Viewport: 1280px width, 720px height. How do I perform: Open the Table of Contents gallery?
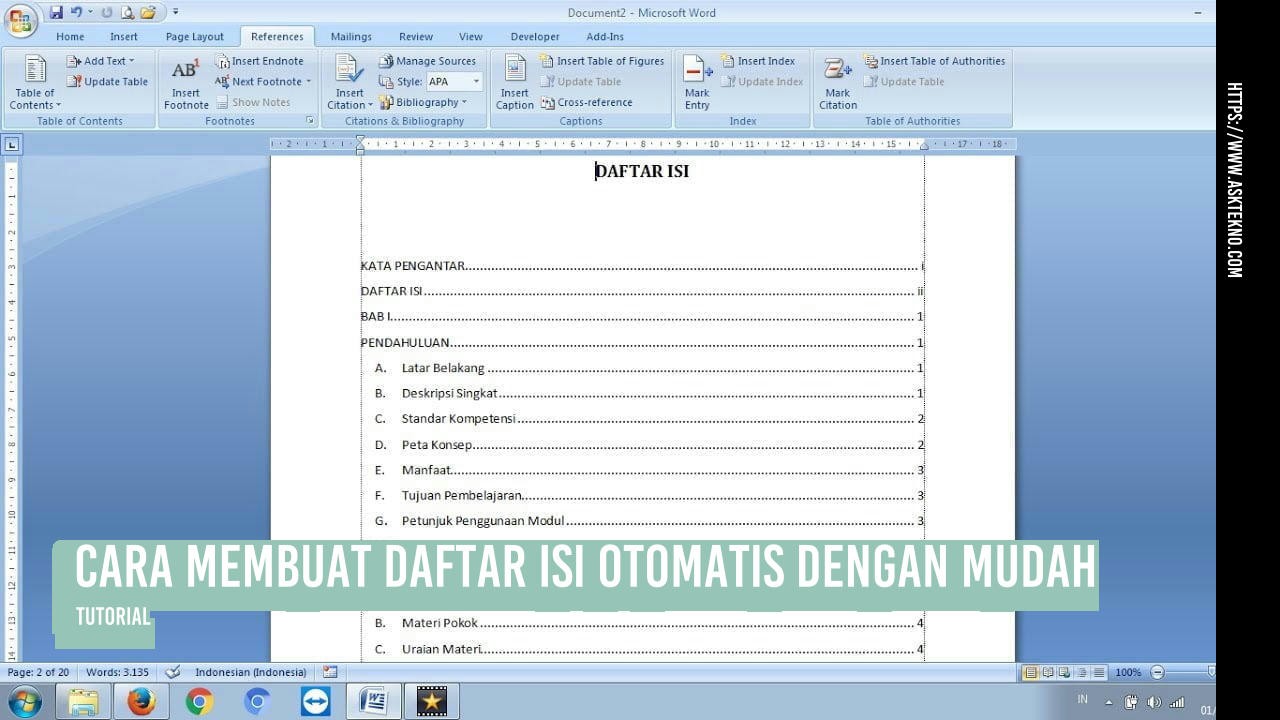35,82
